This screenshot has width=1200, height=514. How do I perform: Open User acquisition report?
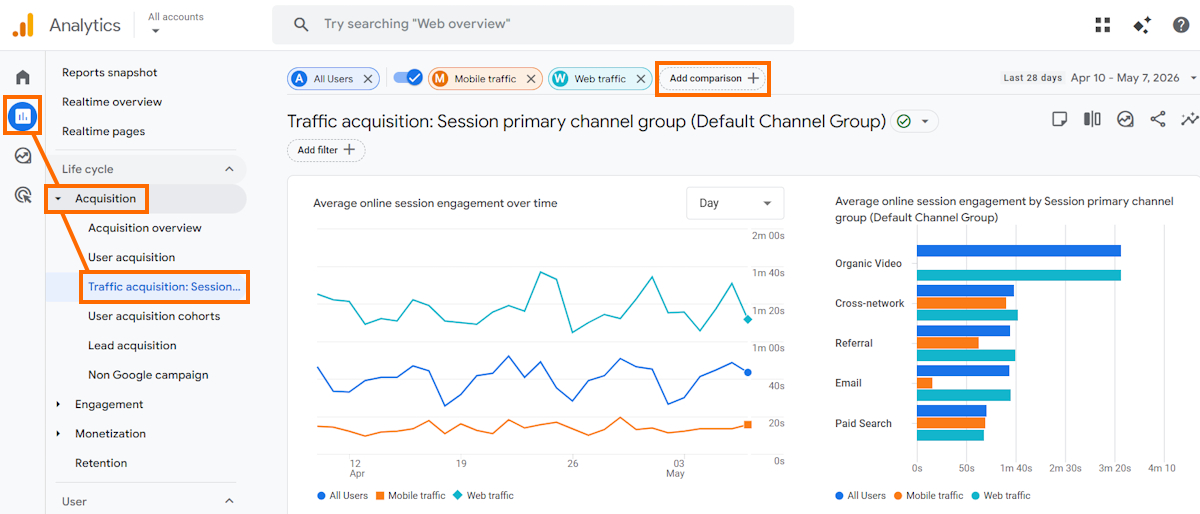[131, 258]
